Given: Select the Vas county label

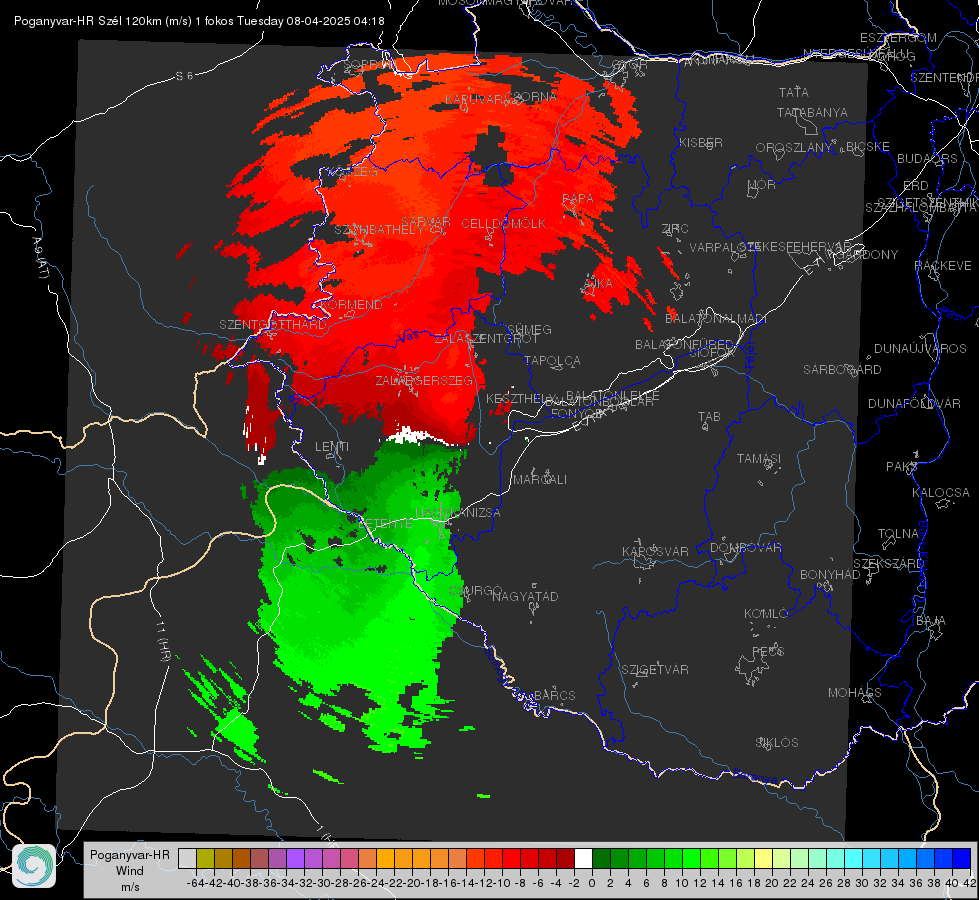Looking at the screenshot, I should 408,336.
